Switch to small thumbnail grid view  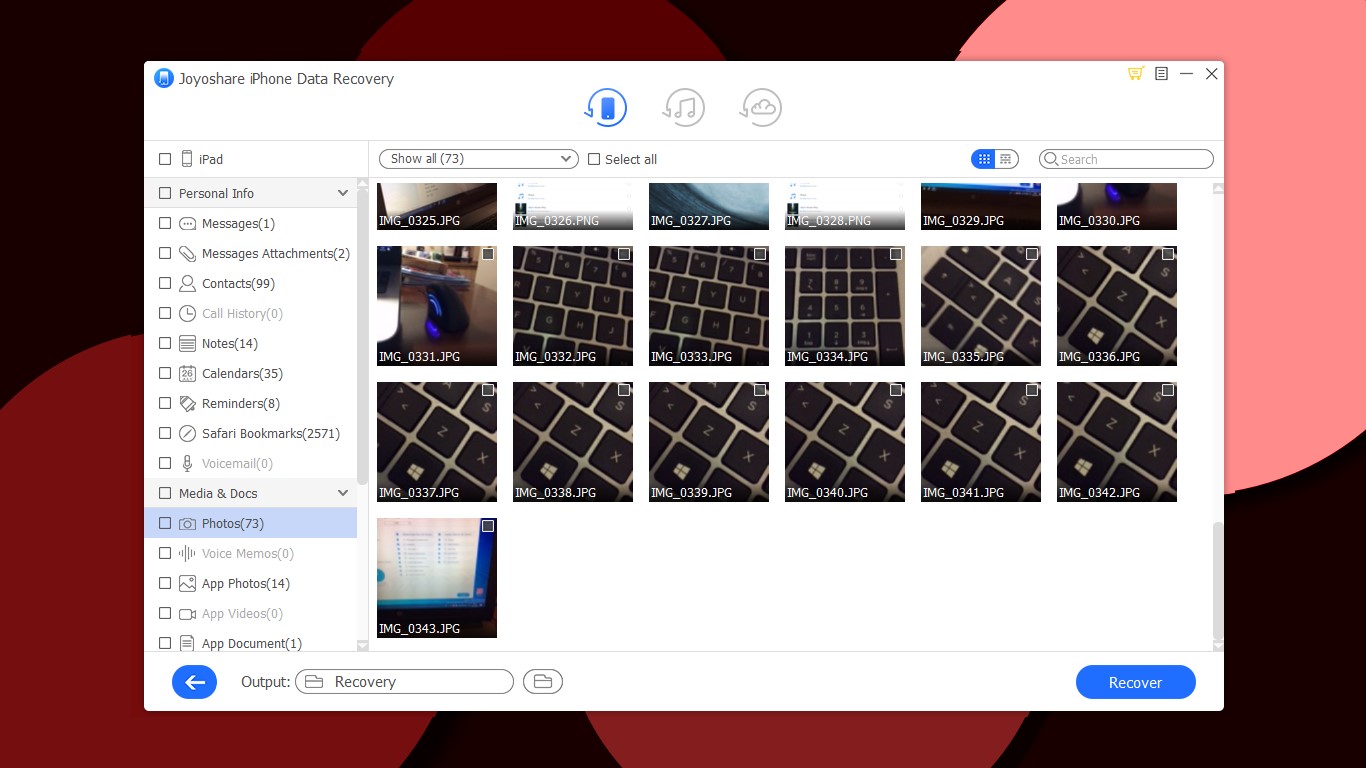pos(1007,159)
